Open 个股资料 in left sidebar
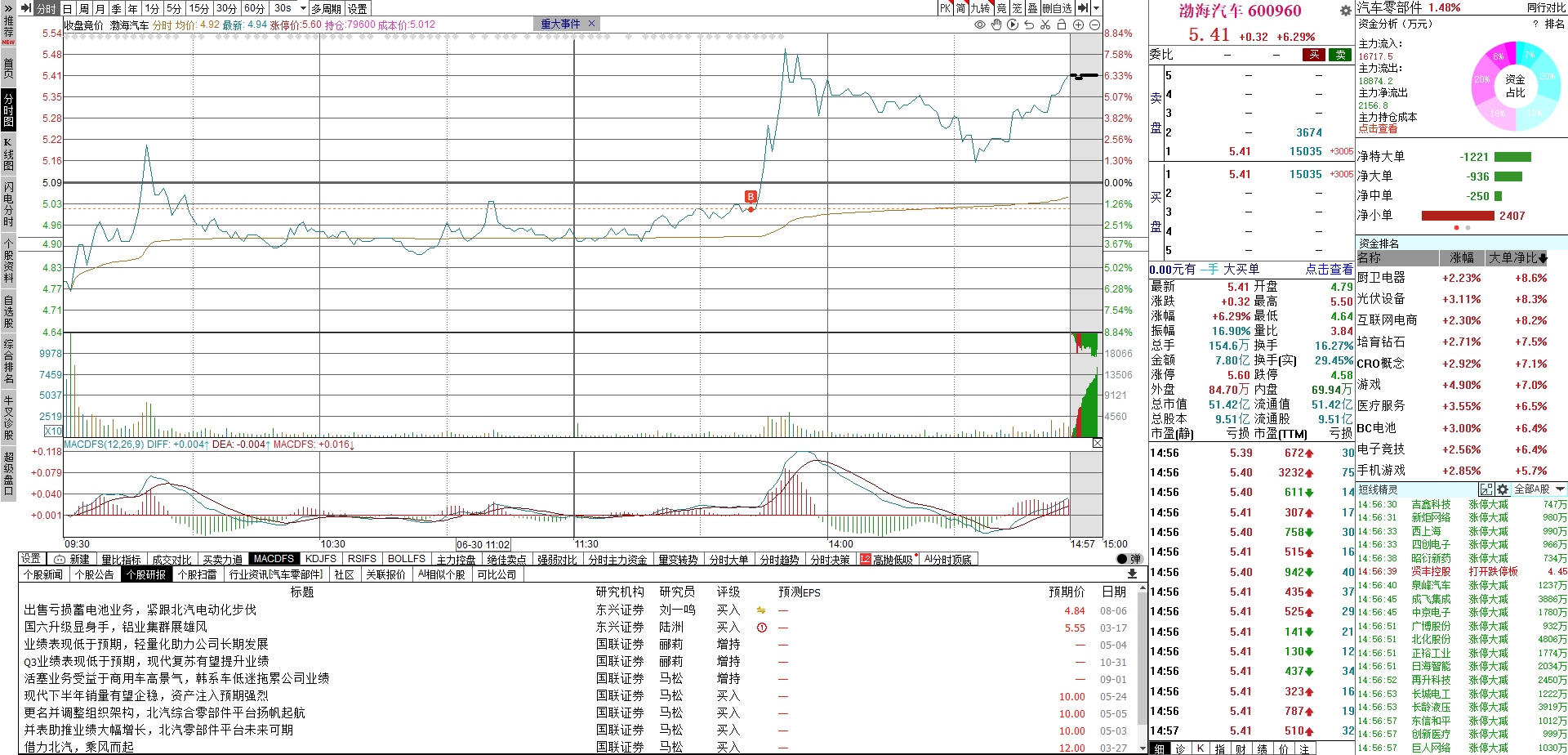Image resolution: width=1568 pixels, height=755 pixels. tap(8, 261)
